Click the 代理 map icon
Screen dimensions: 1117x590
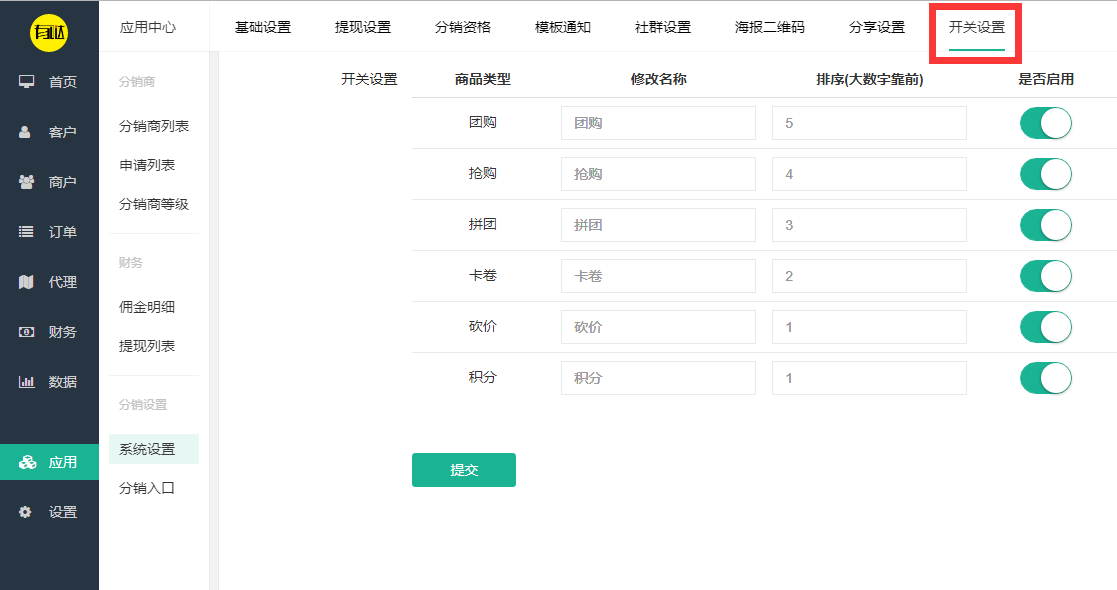click(x=26, y=281)
